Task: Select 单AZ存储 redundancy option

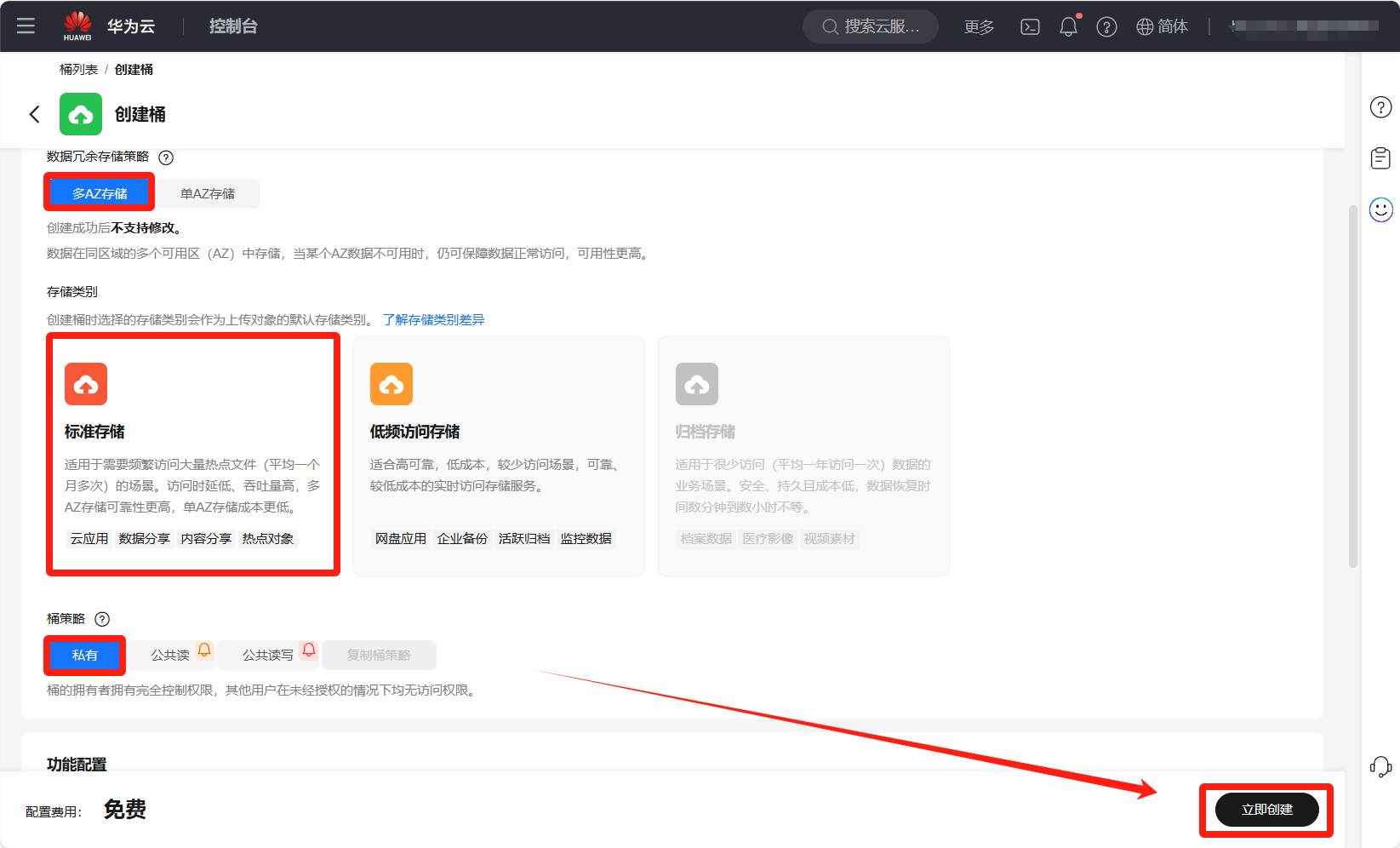Action: pos(208,194)
